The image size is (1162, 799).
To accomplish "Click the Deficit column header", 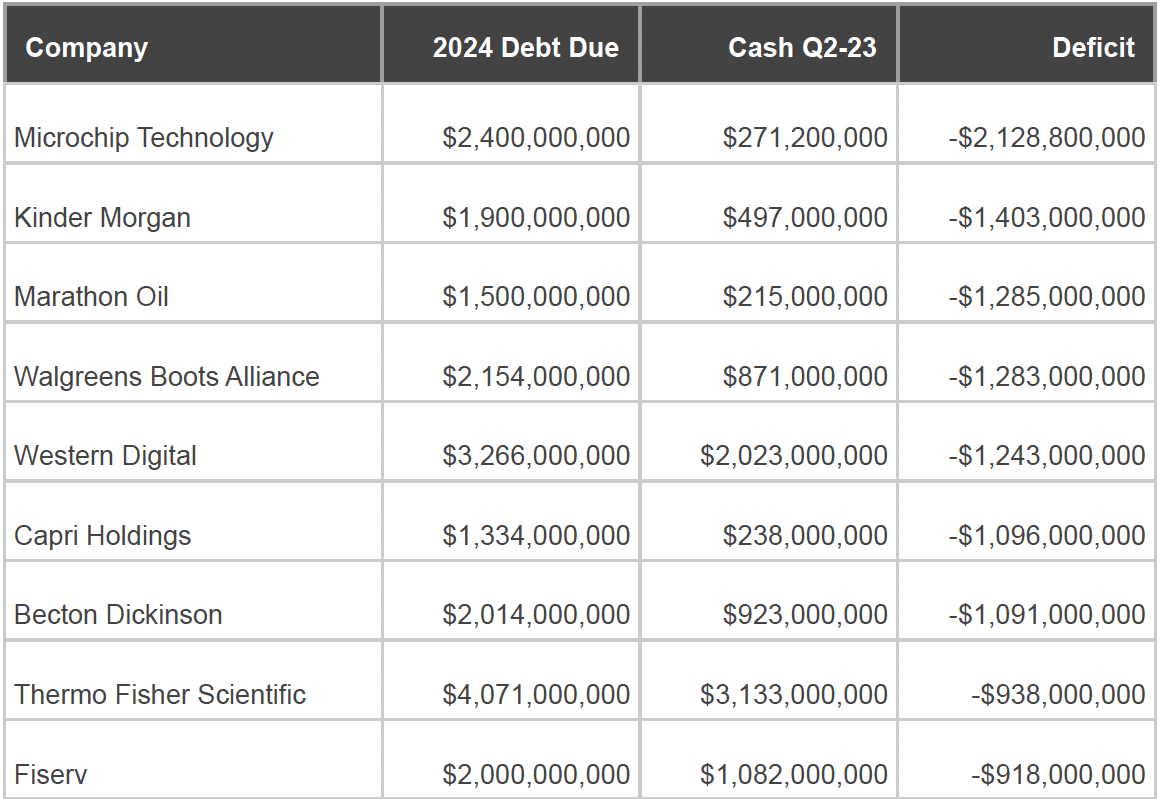I will click(1093, 48).
